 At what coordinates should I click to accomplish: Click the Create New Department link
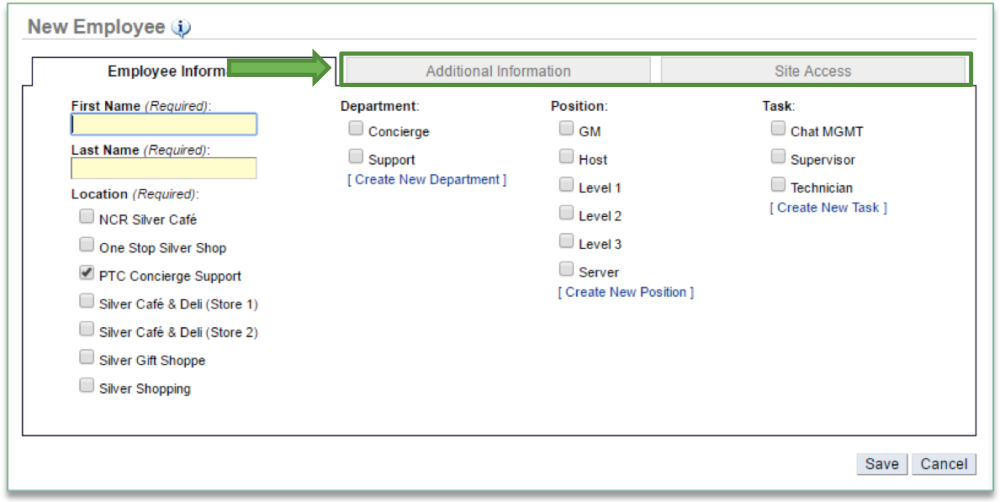point(427,180)
